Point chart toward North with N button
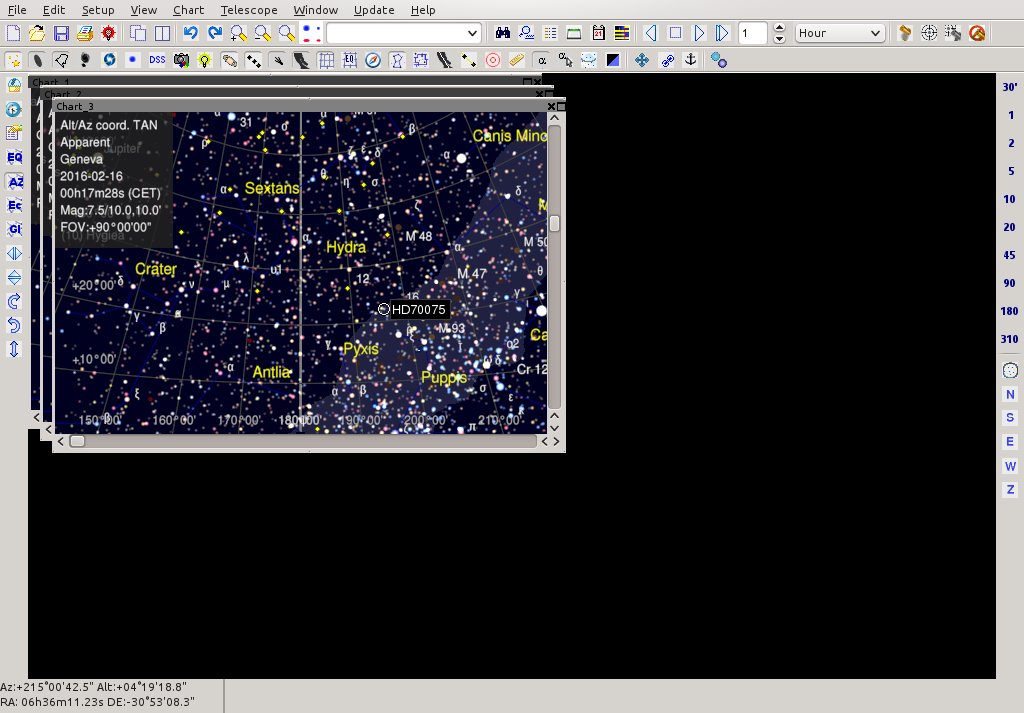The image size is (1024, 713). click(x=1010, y=394)
